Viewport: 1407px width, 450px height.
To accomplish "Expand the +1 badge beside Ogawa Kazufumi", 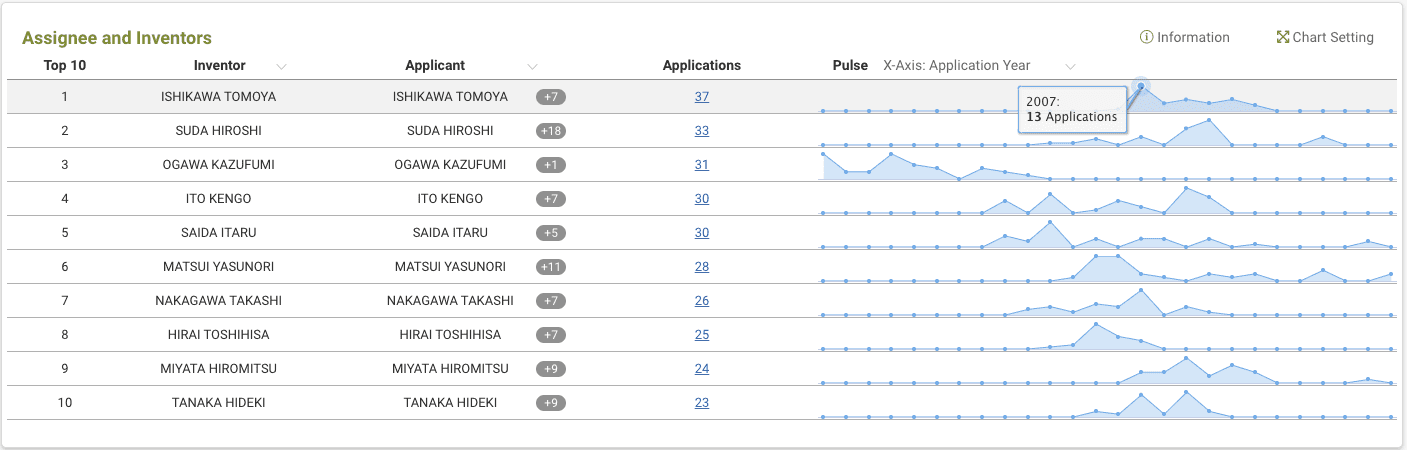I will click(550, 165).
